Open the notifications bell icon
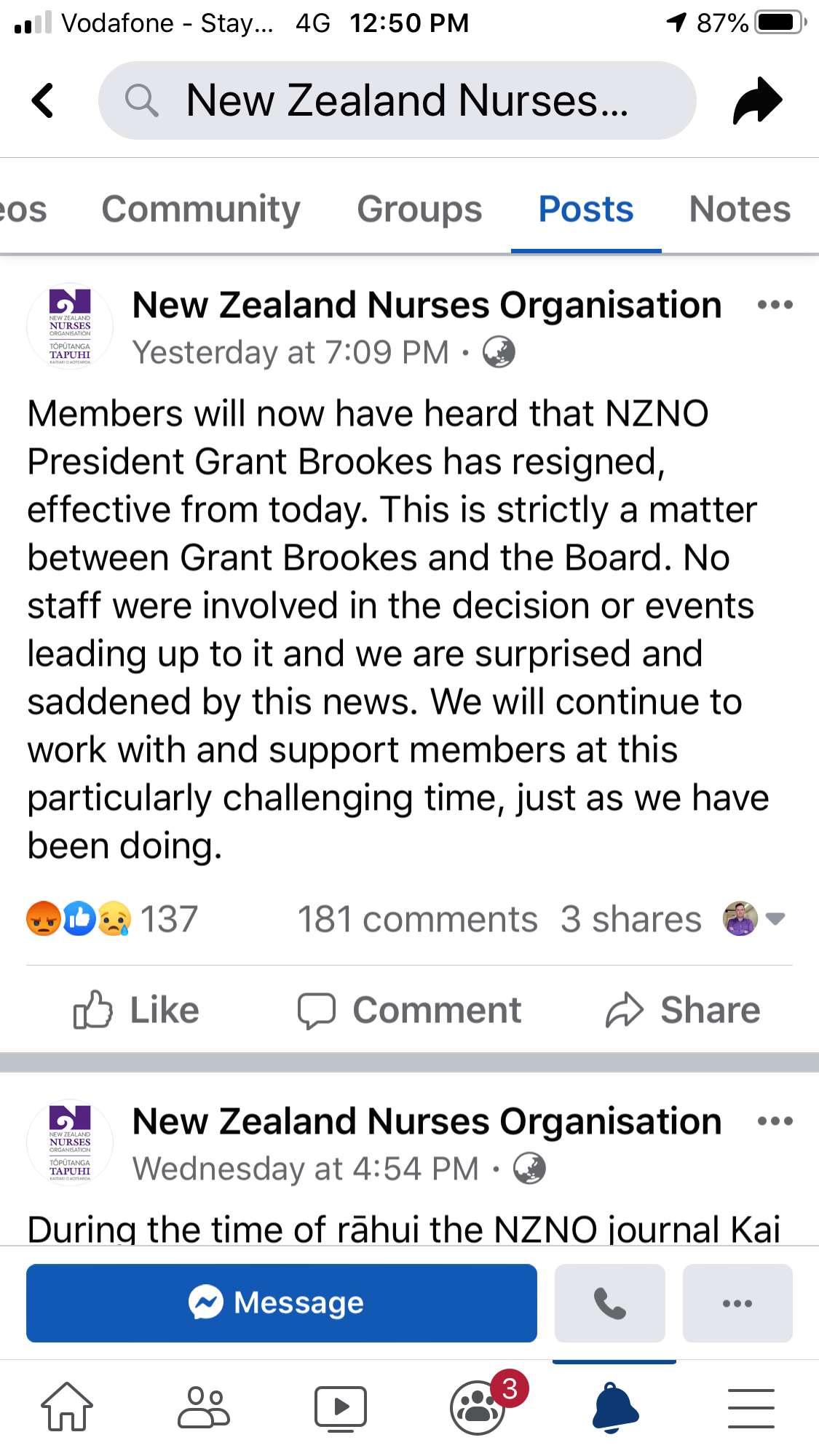This screenshot has width=819, height=1456. coord(615,1406)
